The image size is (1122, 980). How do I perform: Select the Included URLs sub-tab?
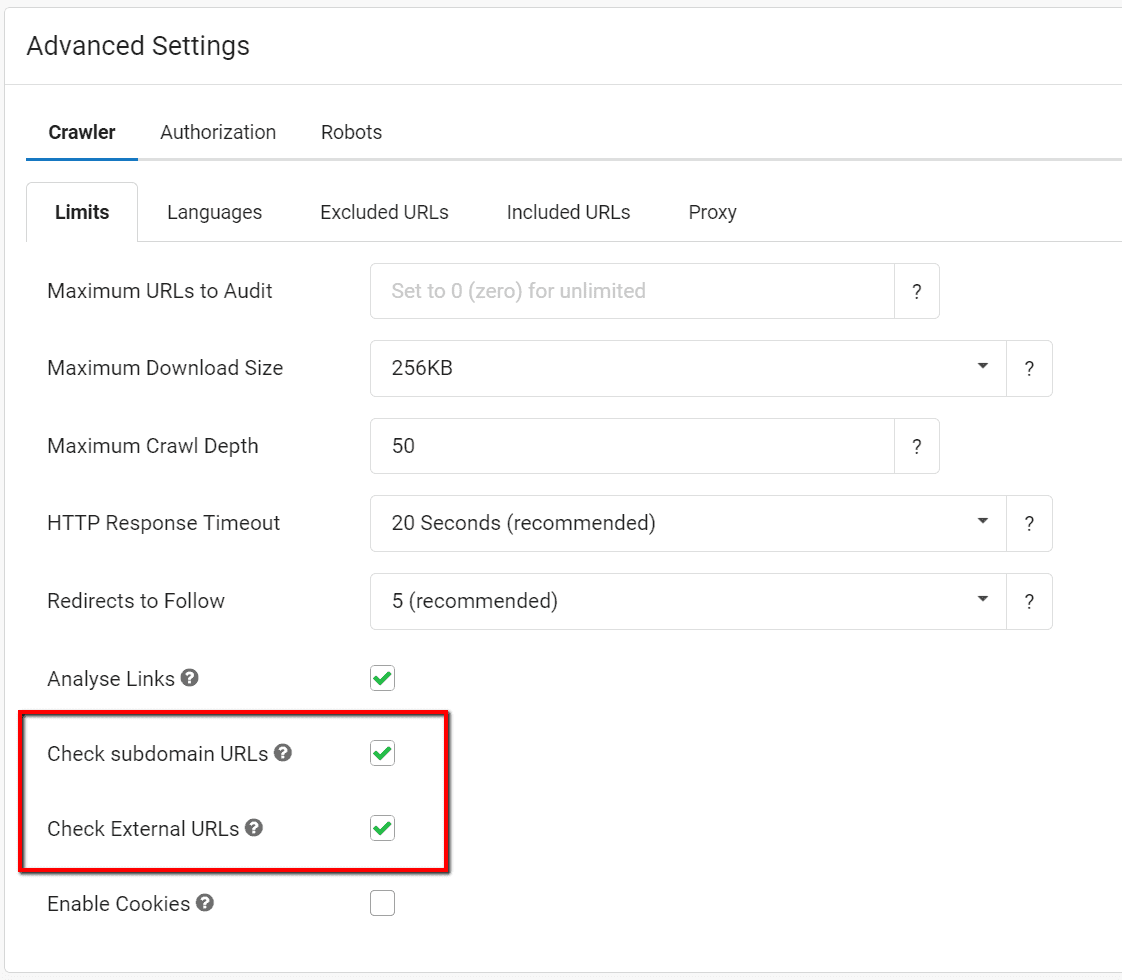568,212
